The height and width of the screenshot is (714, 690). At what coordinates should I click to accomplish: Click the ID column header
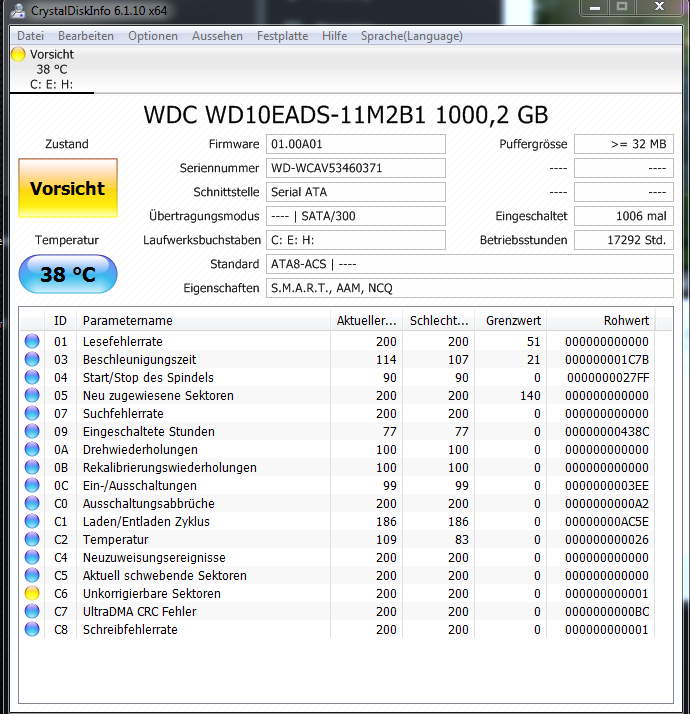pos(61,321)
